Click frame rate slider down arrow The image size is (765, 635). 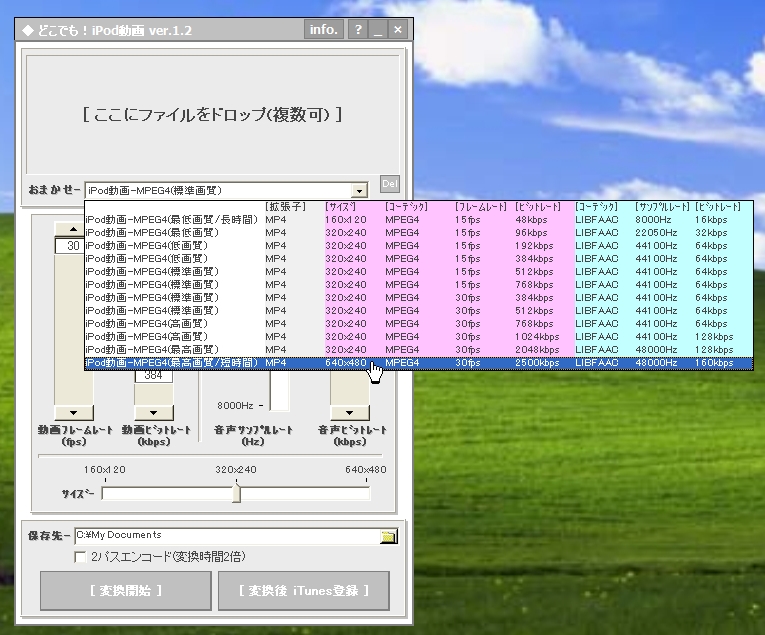73,413
